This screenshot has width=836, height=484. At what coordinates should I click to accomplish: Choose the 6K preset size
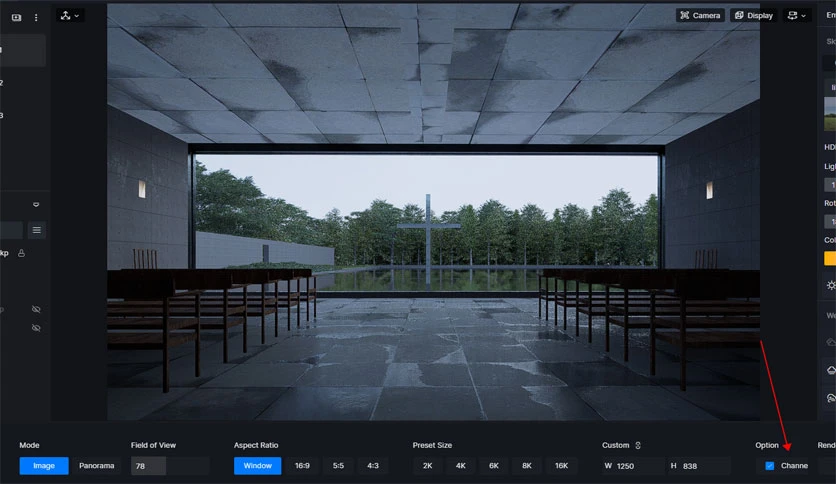494,465
